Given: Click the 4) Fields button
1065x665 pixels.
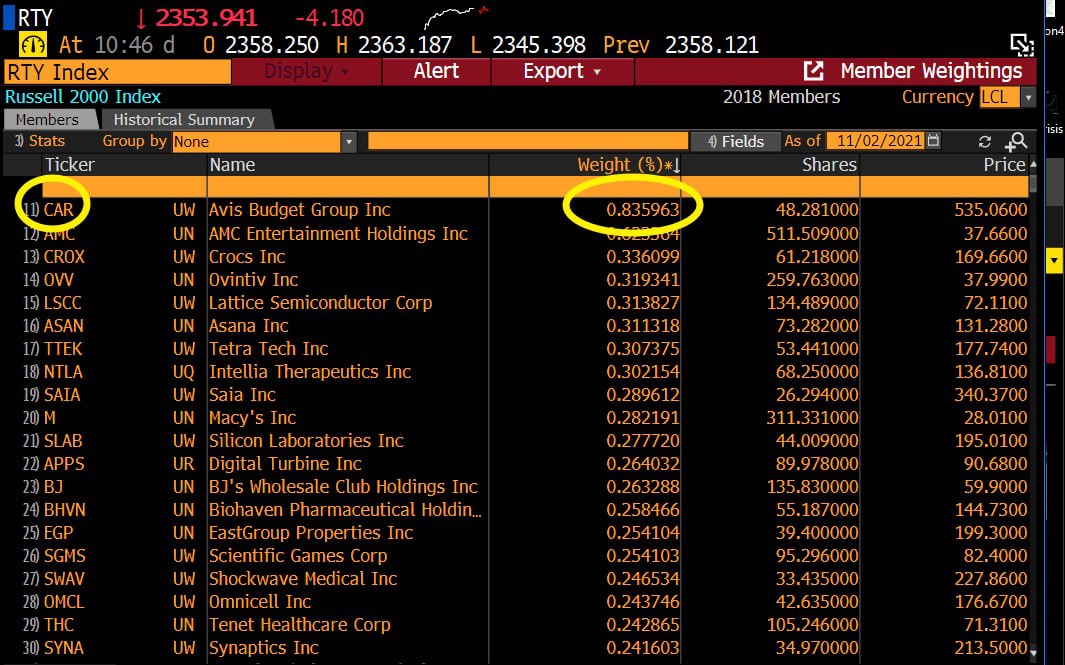Looking at the screenshot, I should pos(736,141).
